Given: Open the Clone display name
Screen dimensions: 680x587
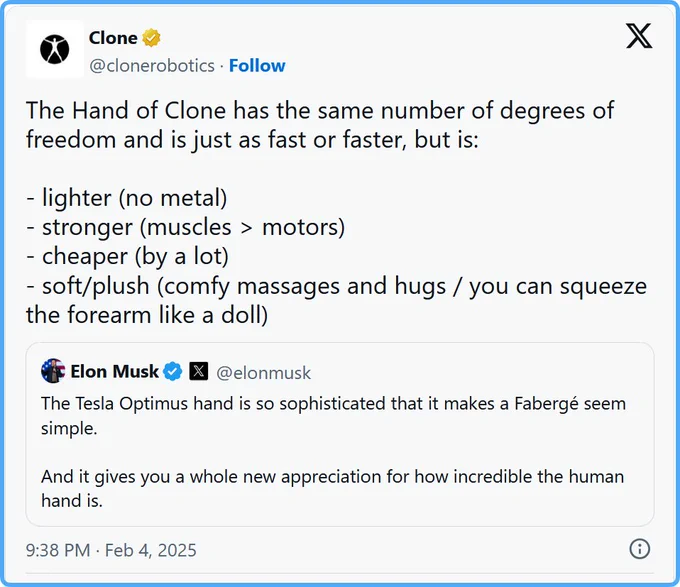Looking at the screenshot, I should click(x=113, y=38).
